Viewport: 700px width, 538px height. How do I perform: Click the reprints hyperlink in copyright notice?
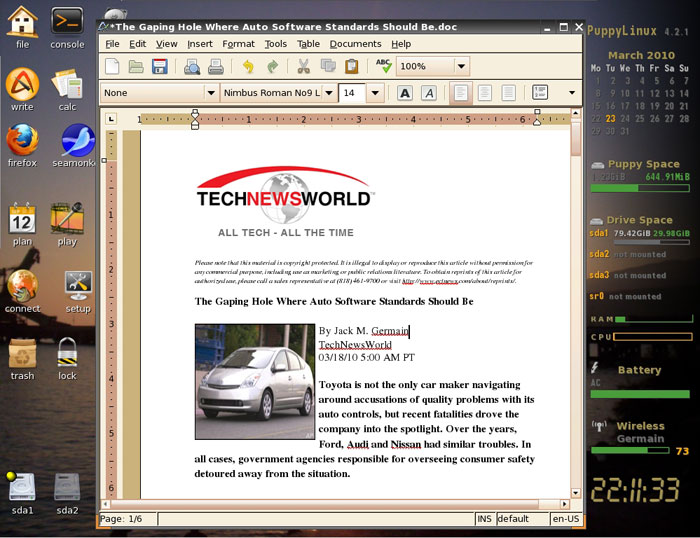click(459, 281)
